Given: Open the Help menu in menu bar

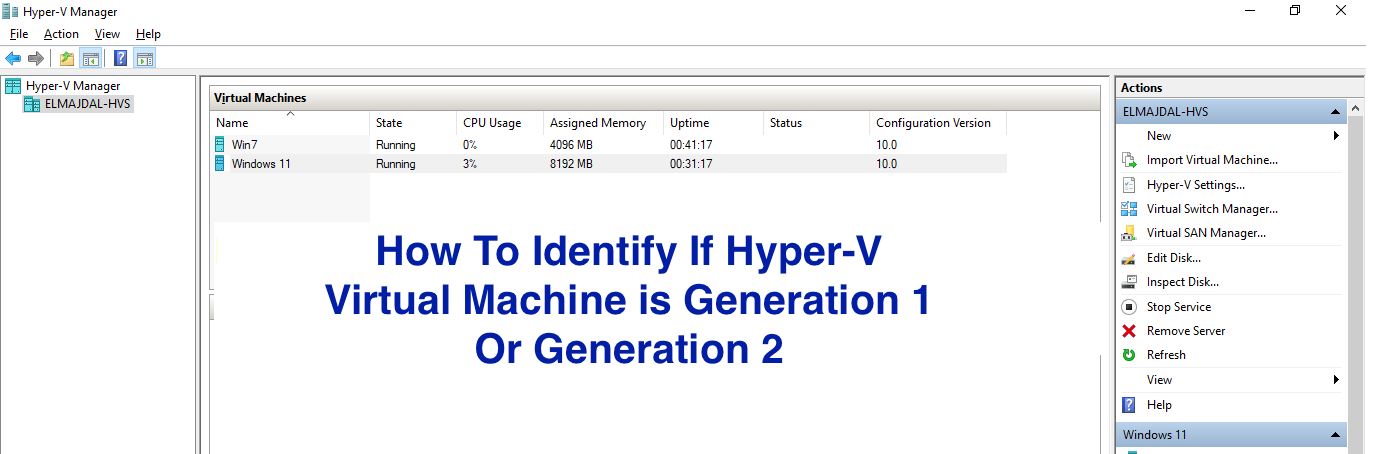Looking at the screenshot, I should tap(148, 34).
